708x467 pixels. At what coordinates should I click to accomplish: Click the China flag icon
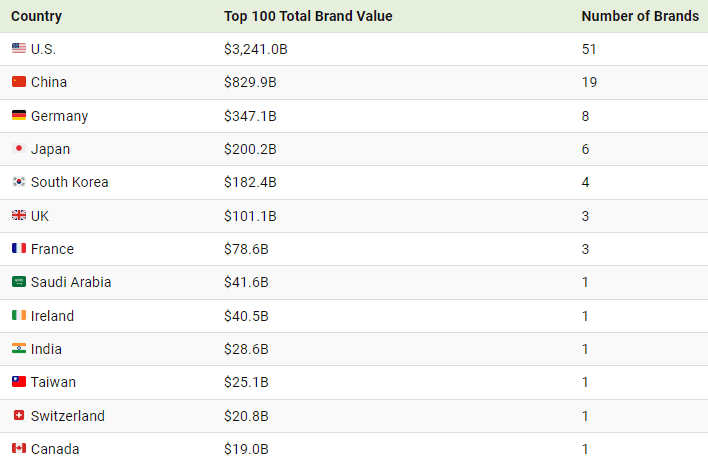pos(19,81)
